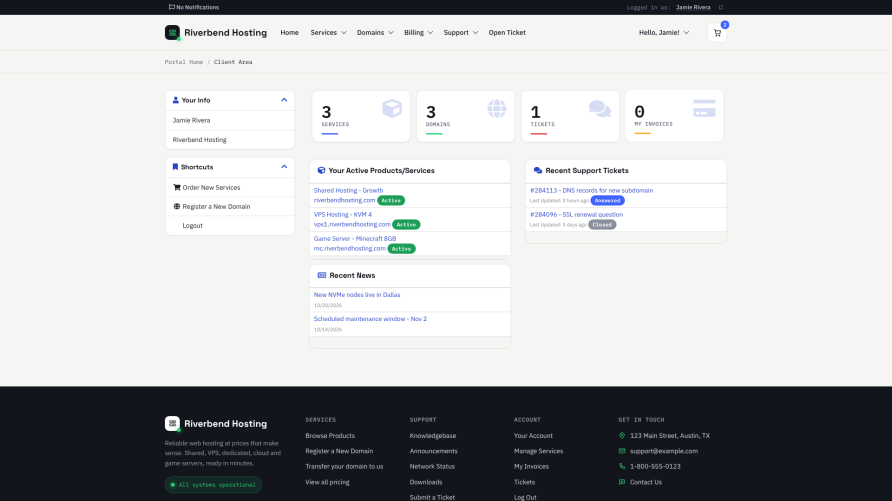Open Knowledgebase footer link

click(x=433, y=436)
